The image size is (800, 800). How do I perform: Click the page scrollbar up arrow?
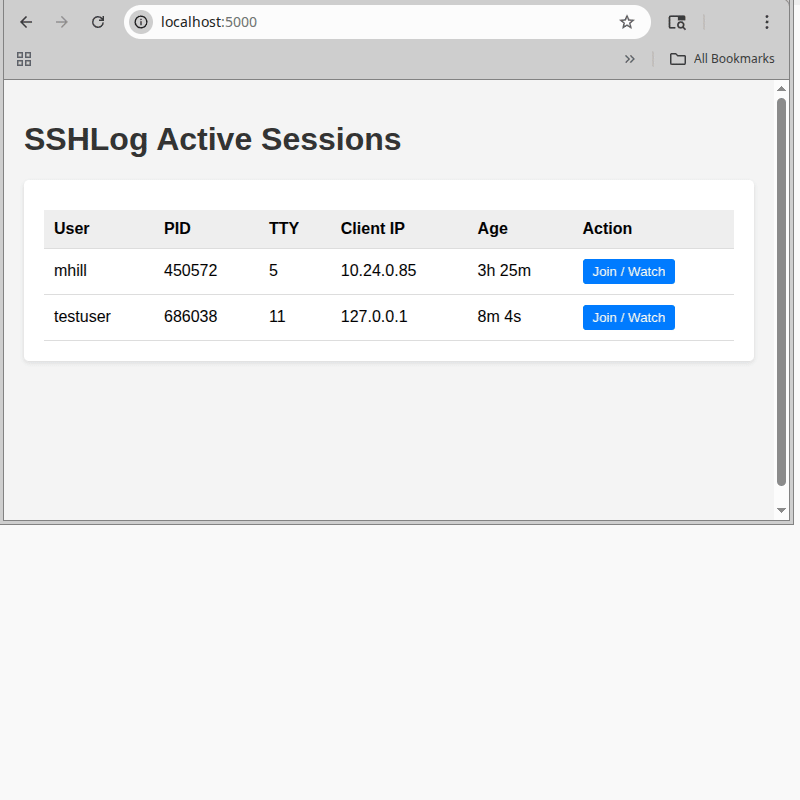point(781,89)
